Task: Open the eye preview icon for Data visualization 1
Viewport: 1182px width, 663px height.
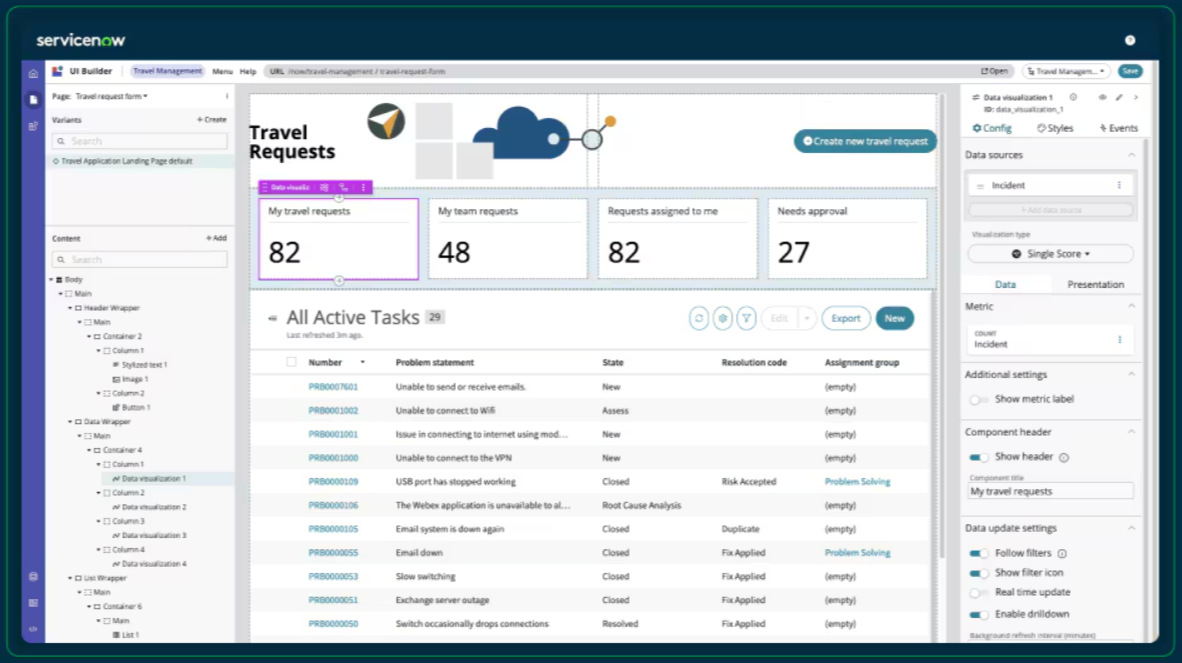Action: pyautogui.click(x=1103, y=97)
